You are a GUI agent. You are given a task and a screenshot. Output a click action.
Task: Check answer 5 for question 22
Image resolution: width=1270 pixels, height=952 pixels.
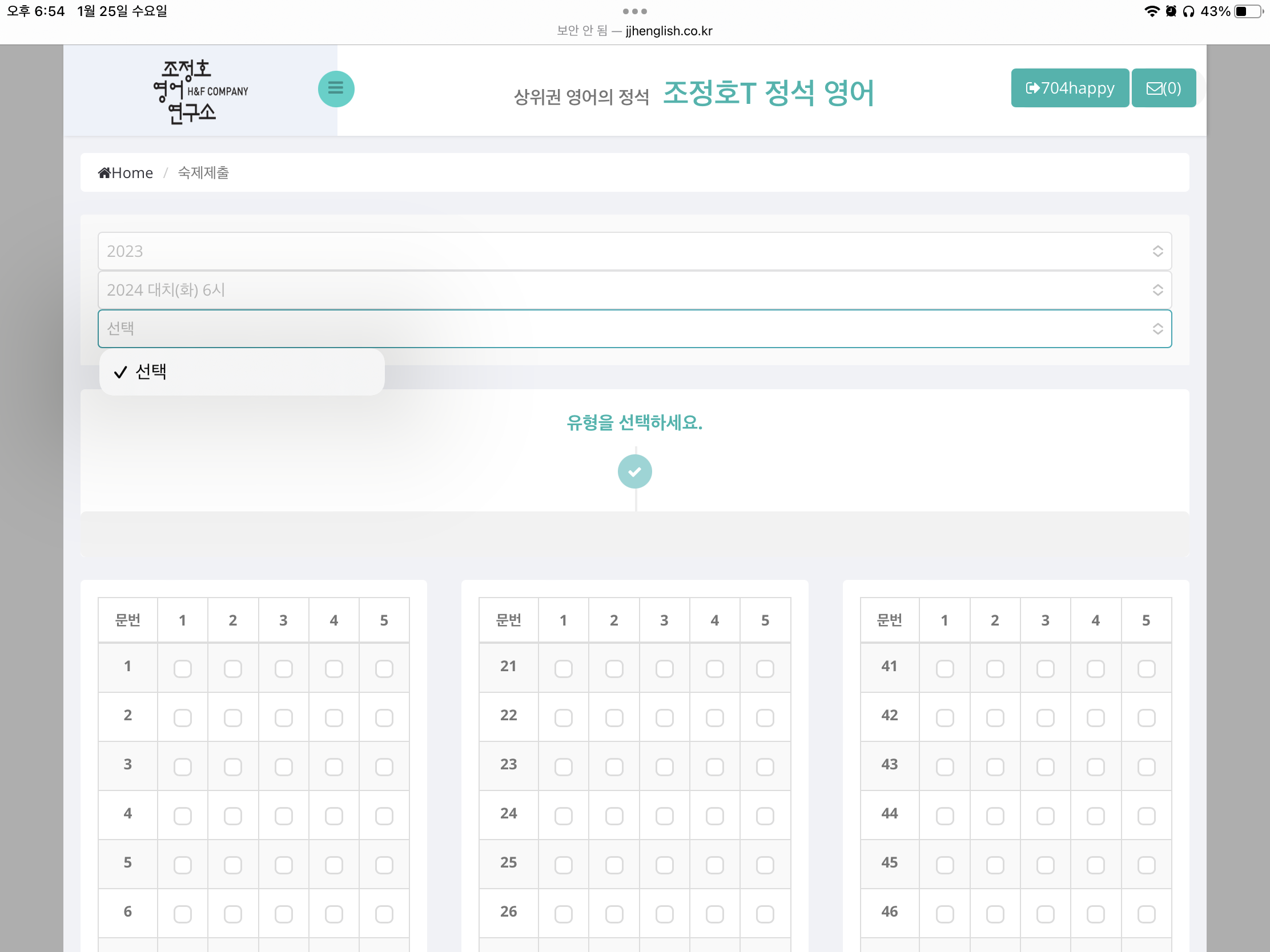coord(765,718)
